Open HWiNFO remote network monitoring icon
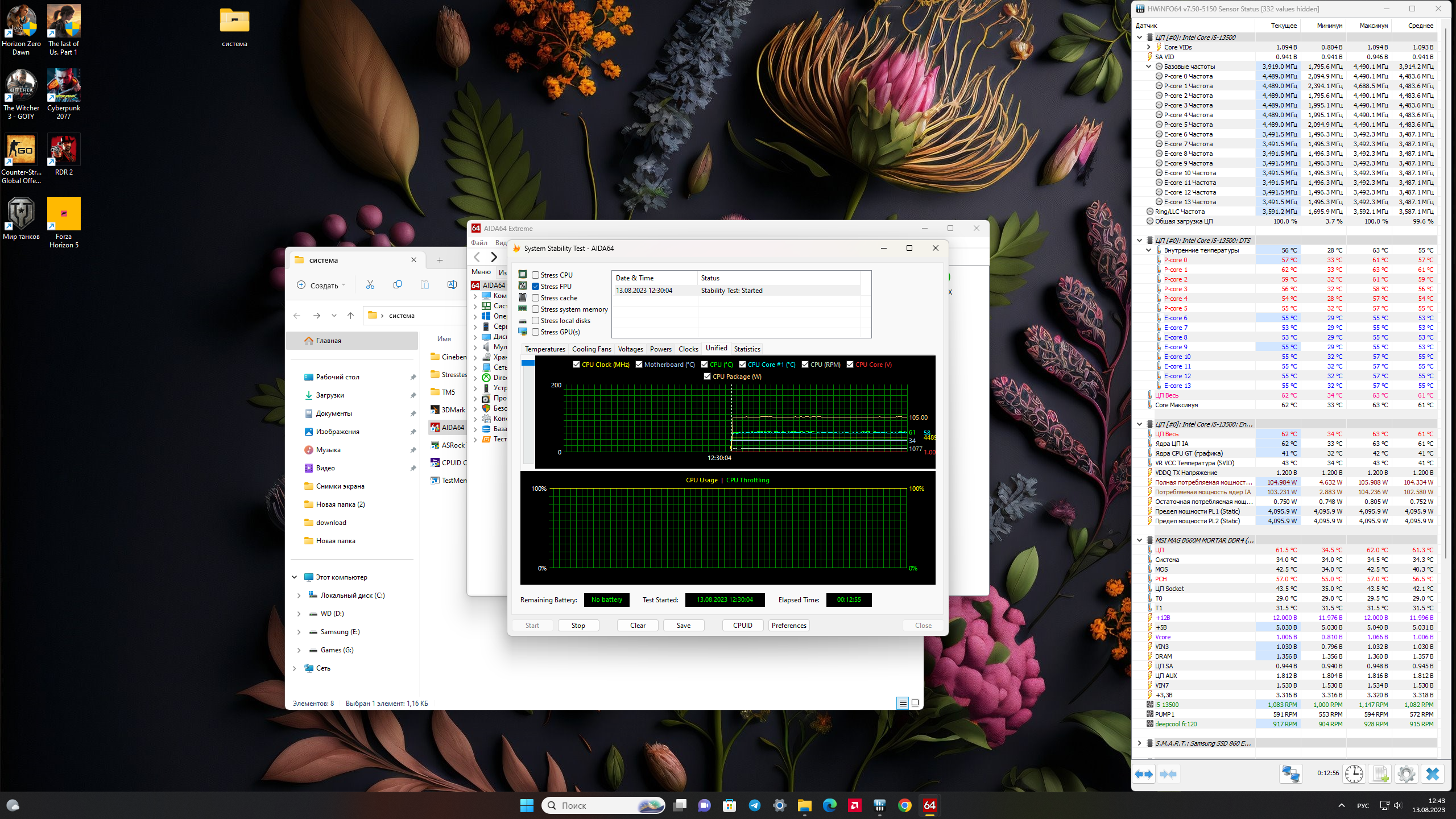The width and height of the screenshot is (1456, 819). (x=1290, y=774)
